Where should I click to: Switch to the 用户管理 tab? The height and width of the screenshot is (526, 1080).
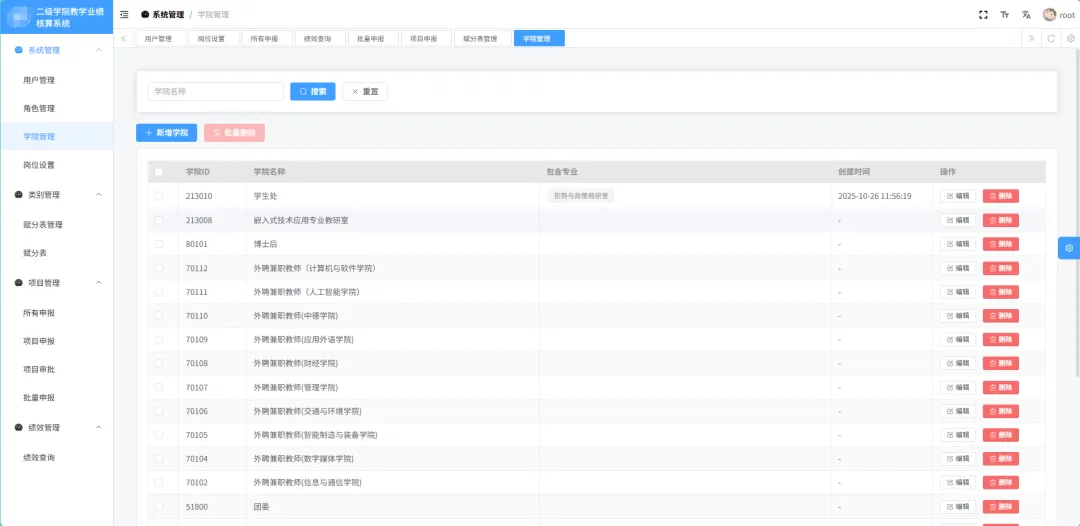161,39
